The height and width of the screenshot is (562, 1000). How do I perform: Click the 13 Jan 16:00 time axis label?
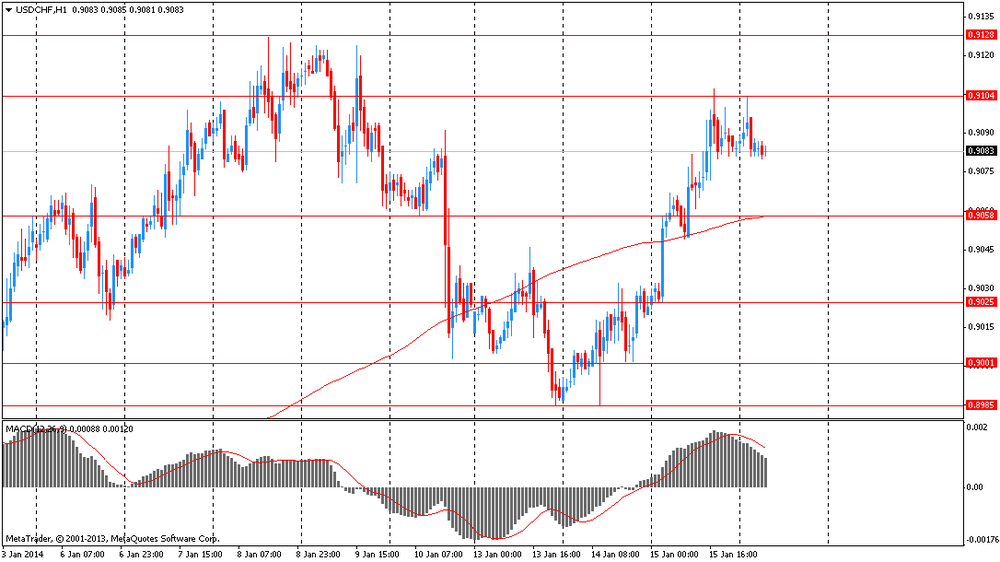[554, 553]
